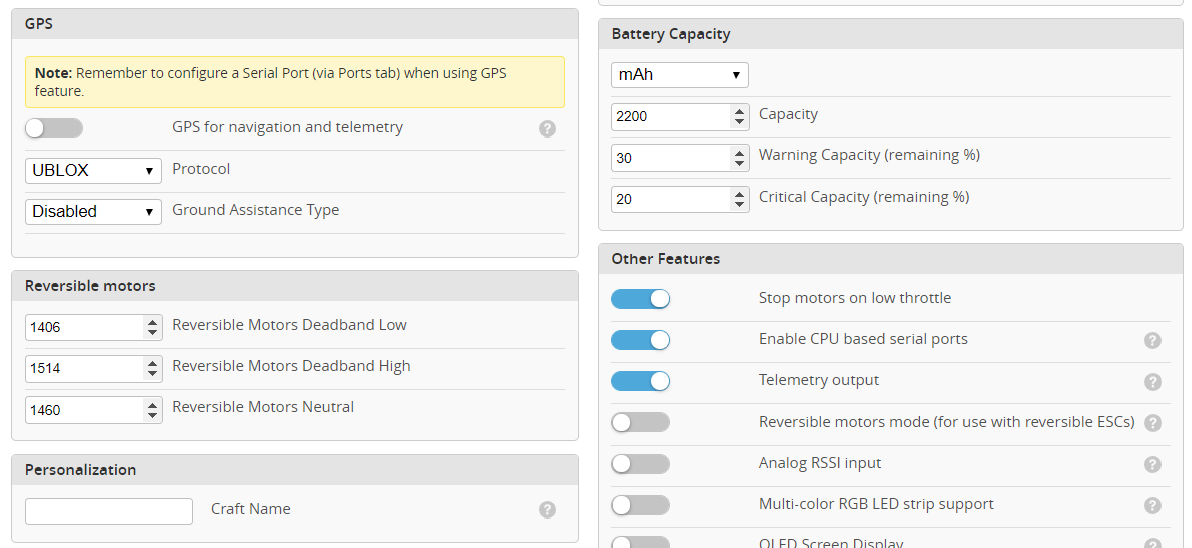Image resolution: width=1192 pixels, height=548 pixels.
Task: Click help icon for Enable CPU based serial ports
Action: click(1152, 340)
